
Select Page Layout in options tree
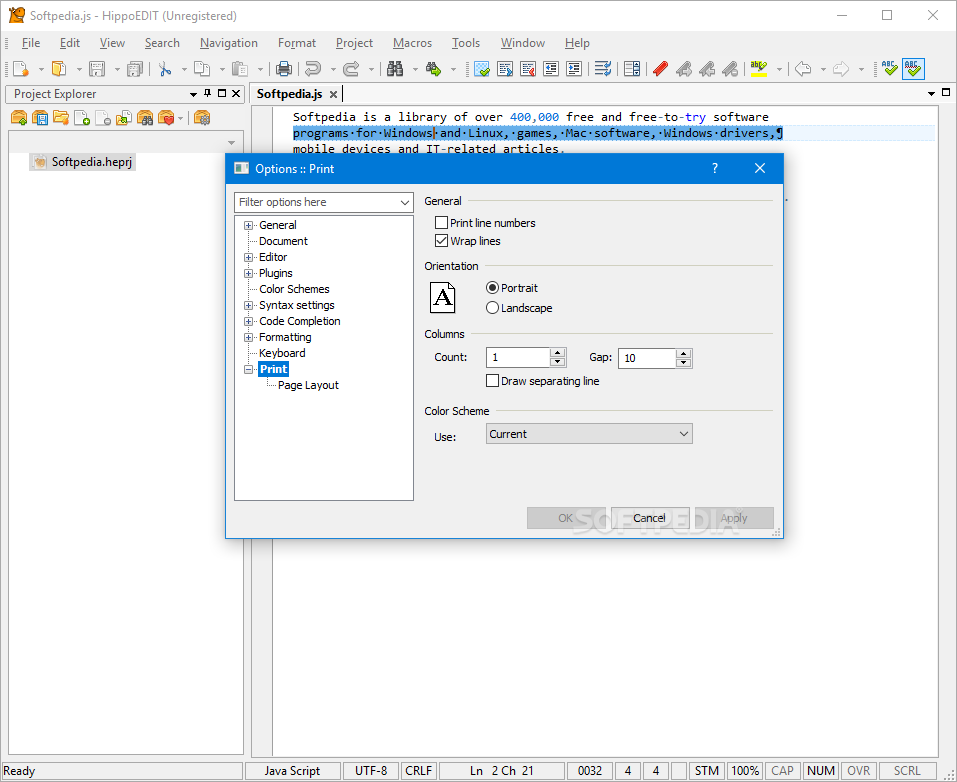pyautogui.click(x=308, y=385)
